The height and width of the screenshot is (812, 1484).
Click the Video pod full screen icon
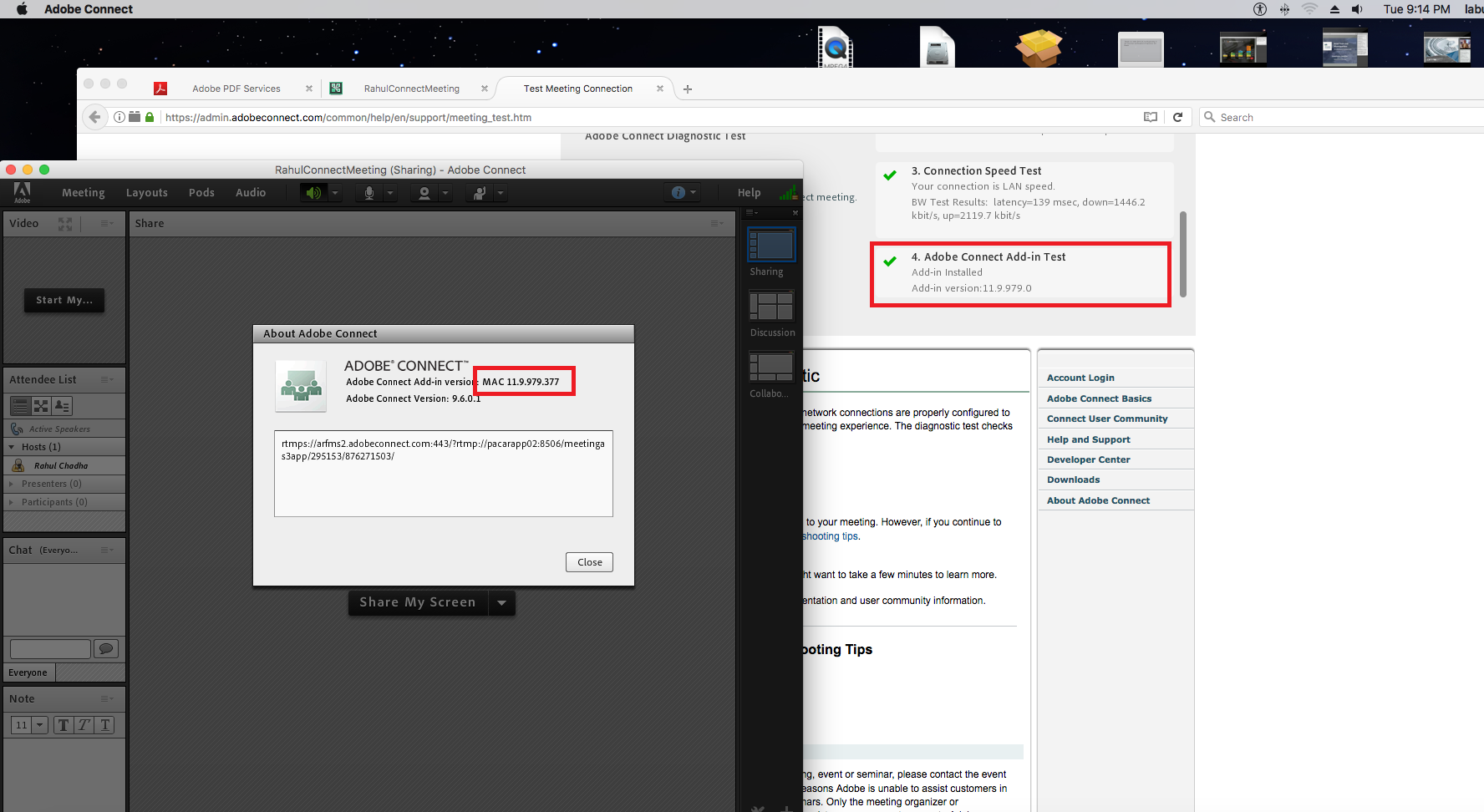tap(65, 223)
